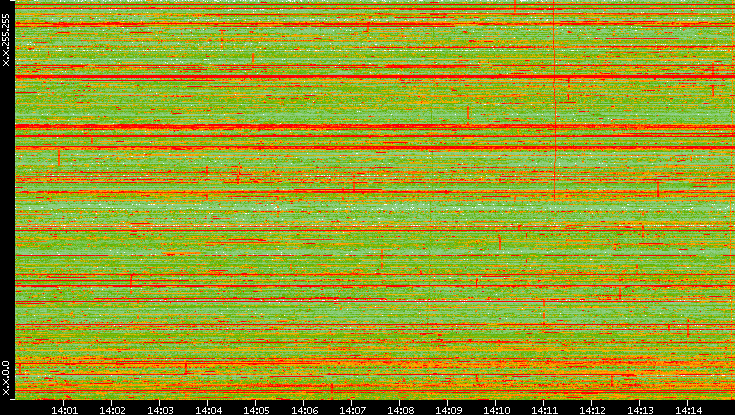Click the 14:07 time axis label
Image resolution: width=735 pixels, height=415 pixels.
pyautogui.click(x=352, y=411)
